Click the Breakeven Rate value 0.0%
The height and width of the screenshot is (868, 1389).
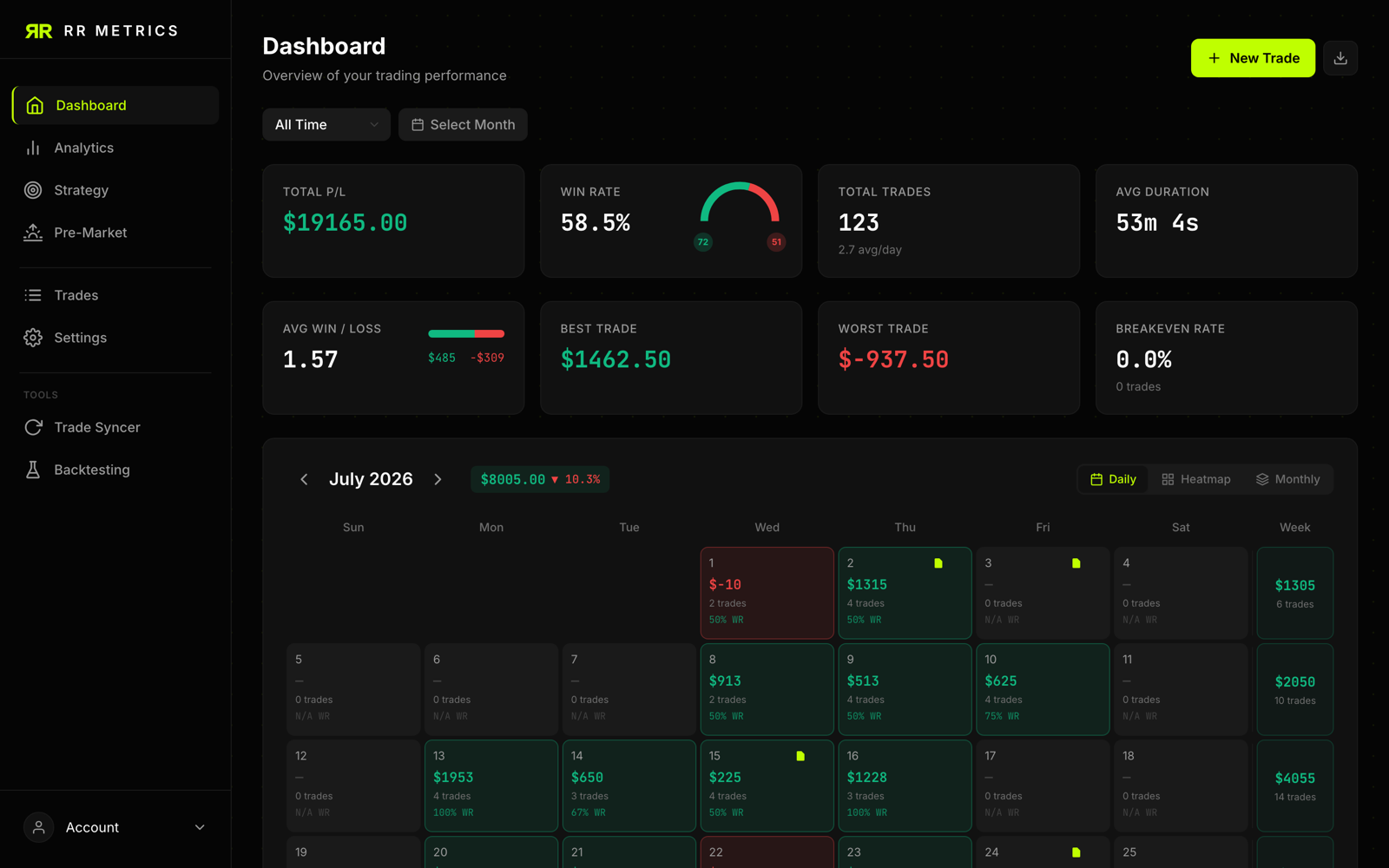1144,359
